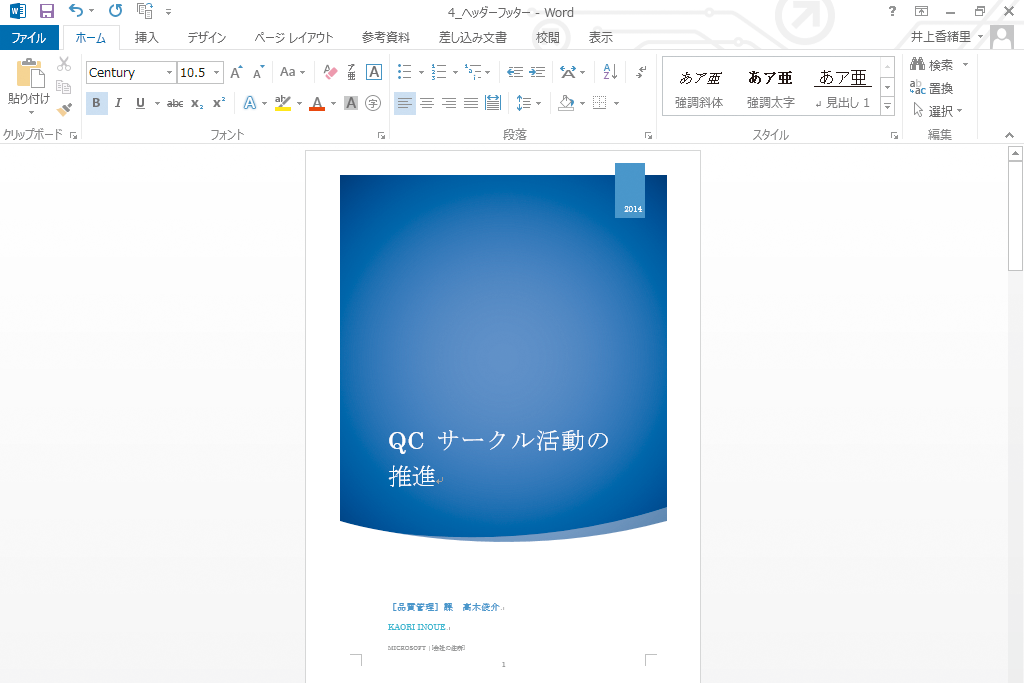
Task: Clear all formatting eraser icon
Action: coord(330,72)
